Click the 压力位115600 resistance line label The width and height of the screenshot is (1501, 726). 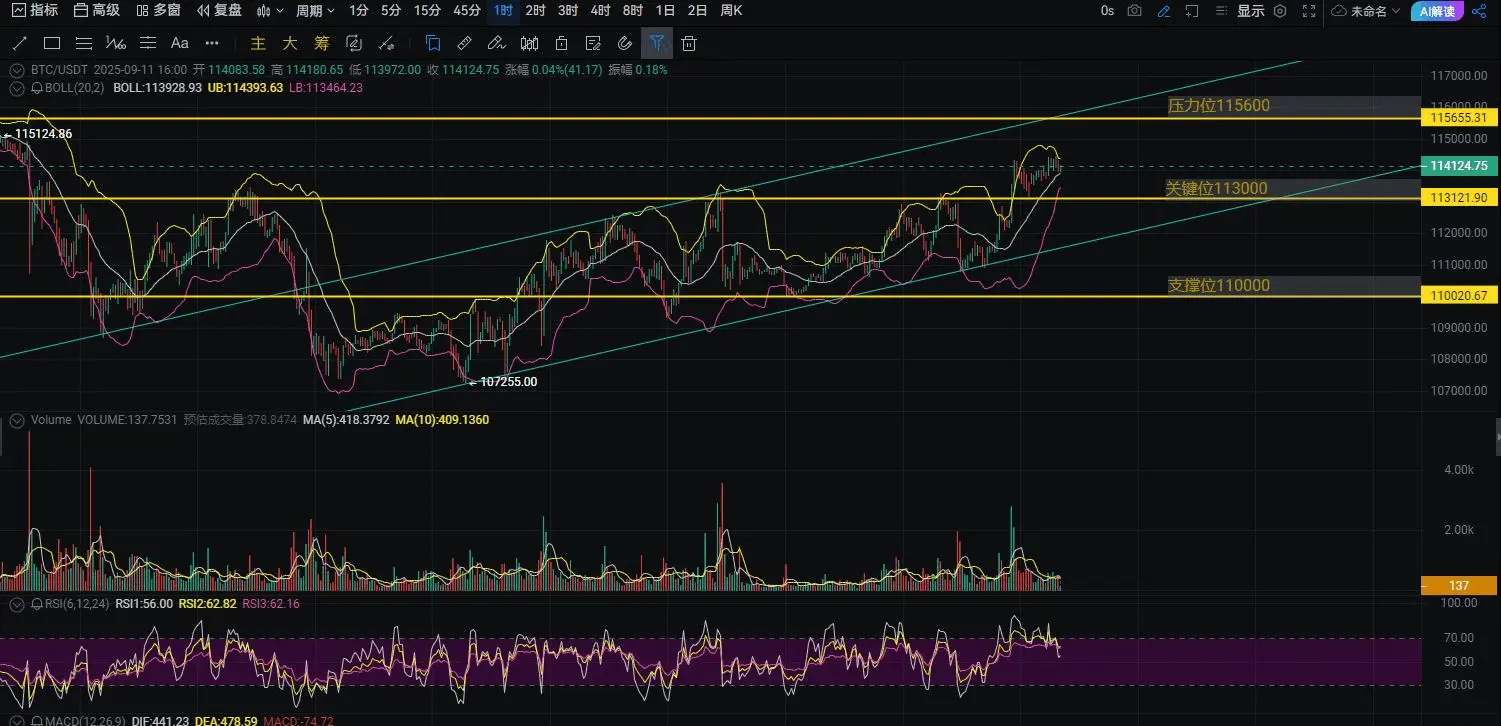[x=1219, y=106]
